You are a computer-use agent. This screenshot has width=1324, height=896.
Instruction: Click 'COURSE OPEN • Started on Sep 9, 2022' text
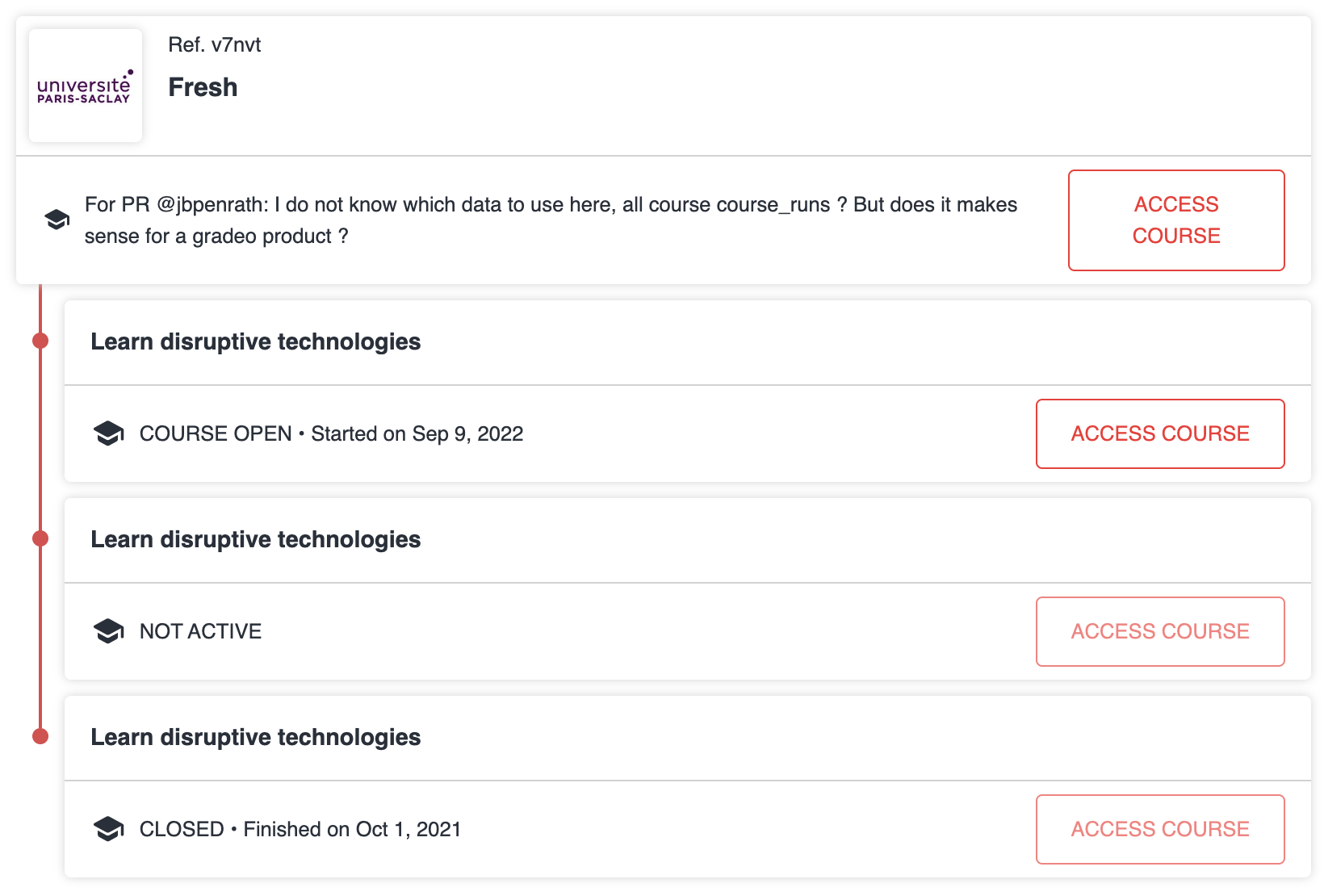tap(331, 433)
